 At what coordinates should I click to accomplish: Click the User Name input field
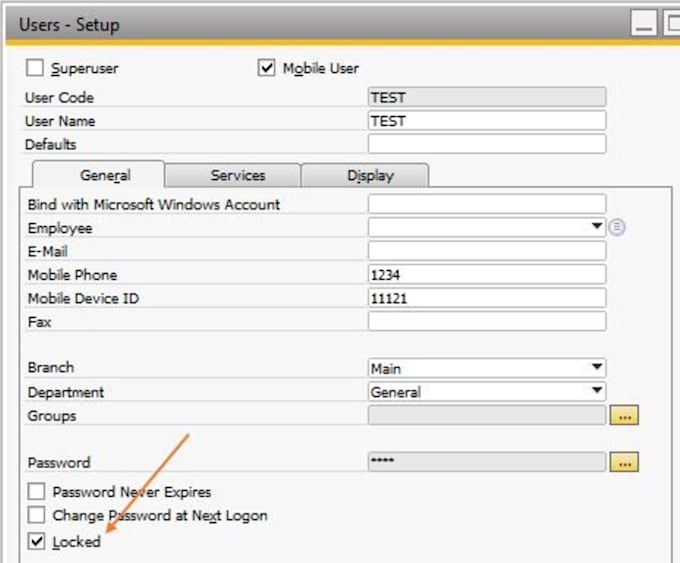point(487,121)
